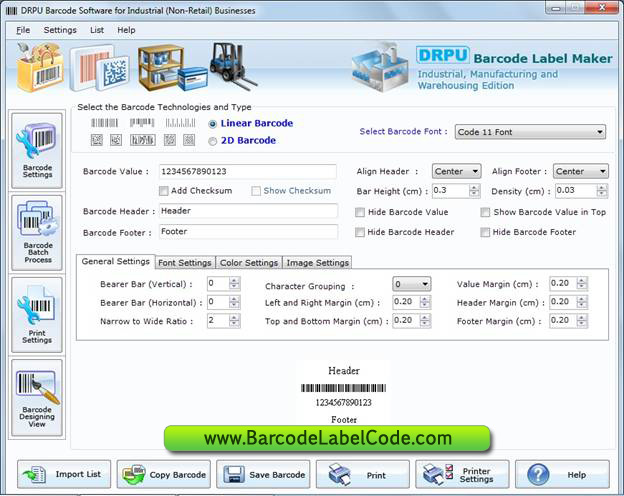Adjust Top and Bottom Margin spinner
624x496 pixels.
(425, 320)
